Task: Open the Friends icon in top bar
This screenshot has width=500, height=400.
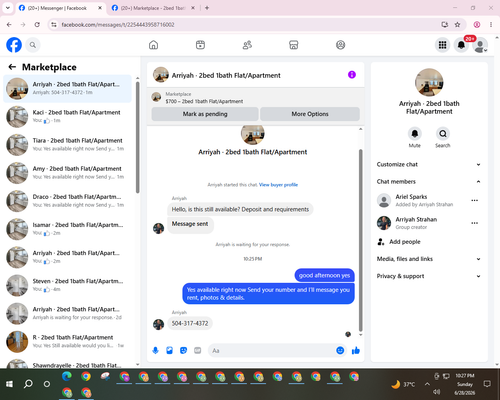Action: tap(247, 45)
